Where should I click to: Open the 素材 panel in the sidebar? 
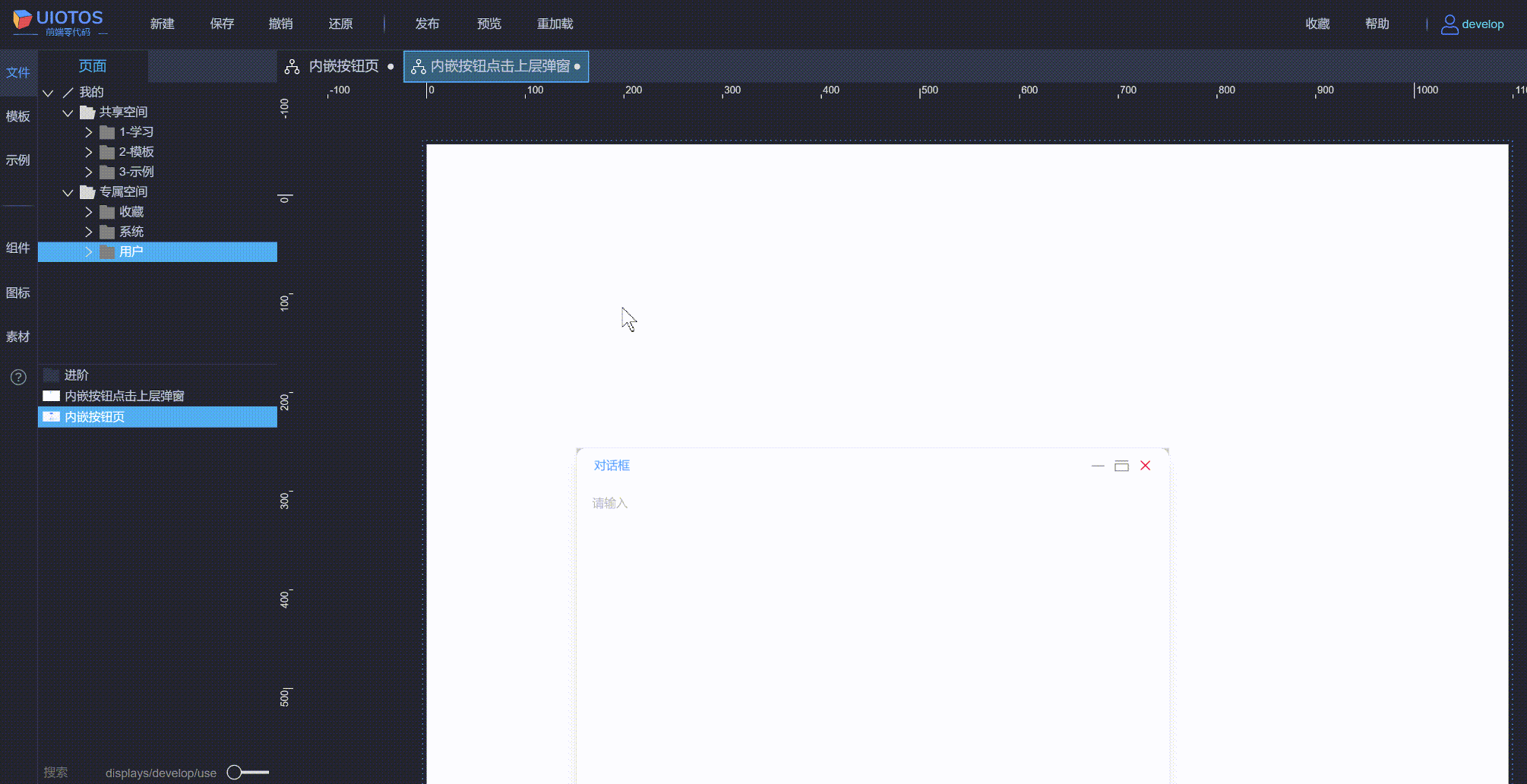click(x=18, y=337)
